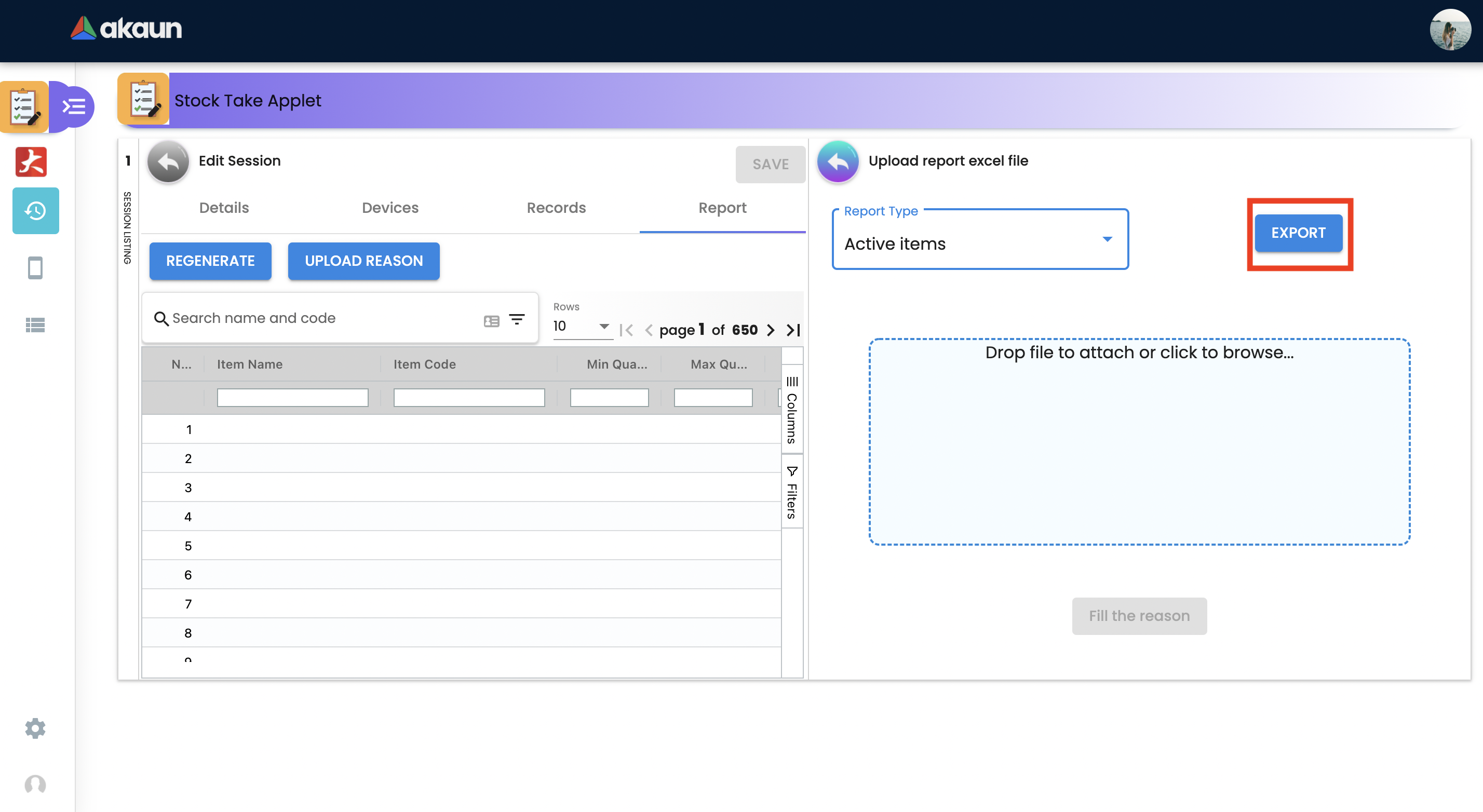Open the red PDF applet icon
This screenshot has width=1483, height=812.
click(x=31, y=161)
